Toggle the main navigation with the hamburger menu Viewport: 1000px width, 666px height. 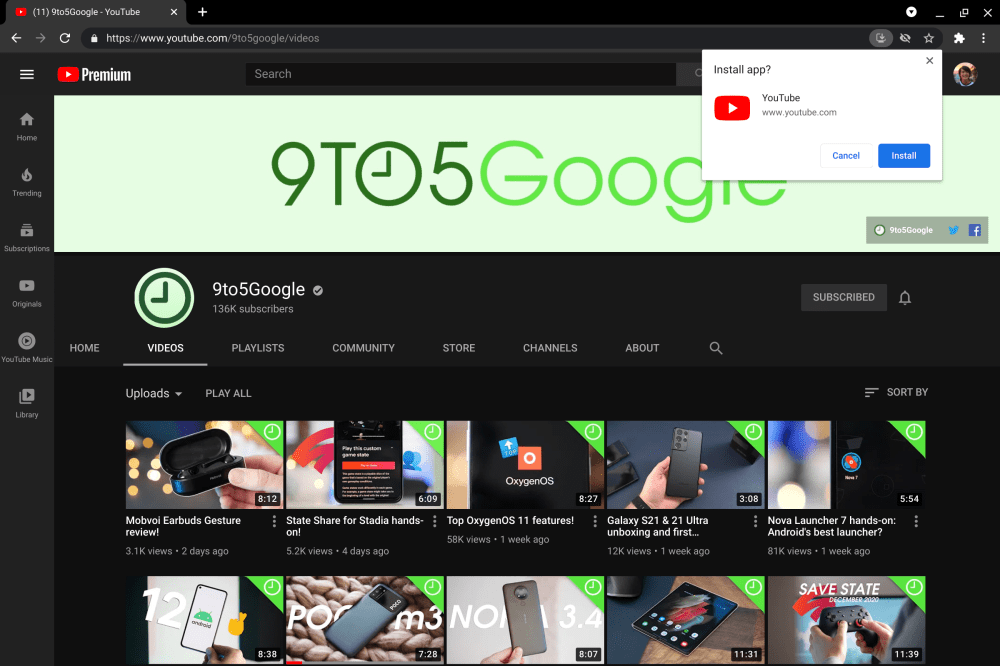click(27, 73)
